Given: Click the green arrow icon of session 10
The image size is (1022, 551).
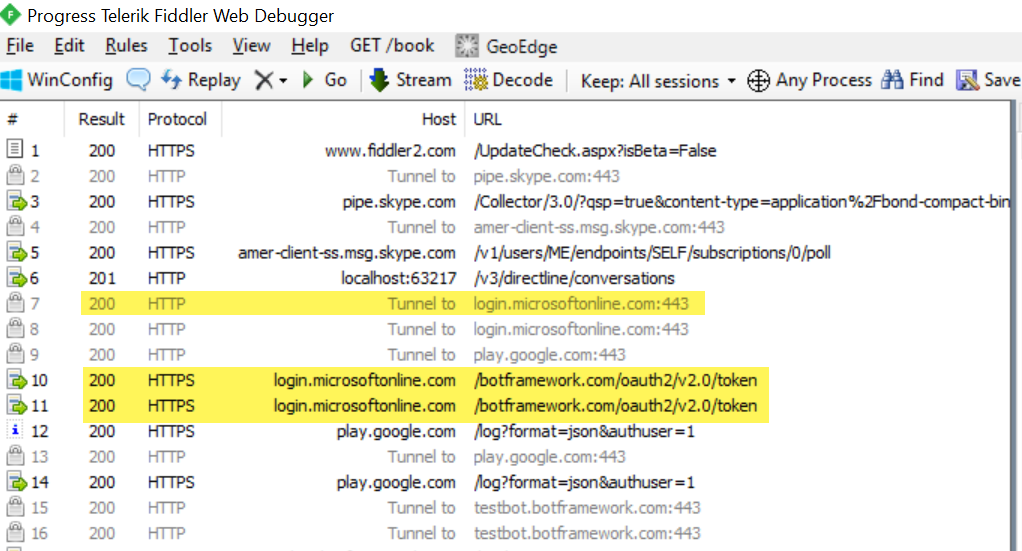Looking at the screenshot, I should pos(16,380).
